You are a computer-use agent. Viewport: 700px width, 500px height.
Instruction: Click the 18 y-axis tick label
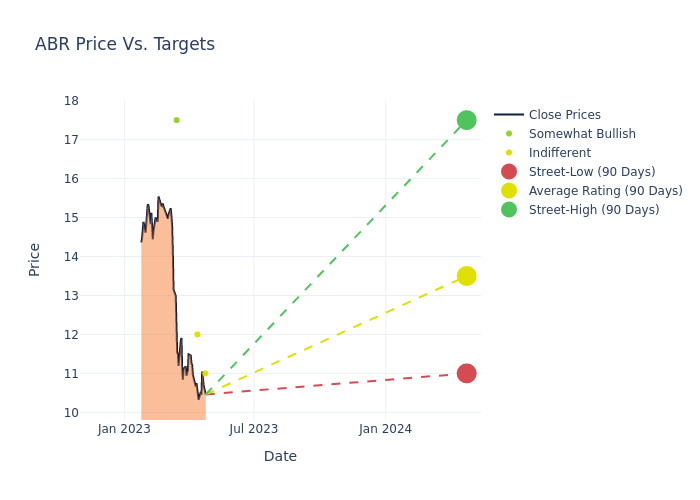point(72,101)
